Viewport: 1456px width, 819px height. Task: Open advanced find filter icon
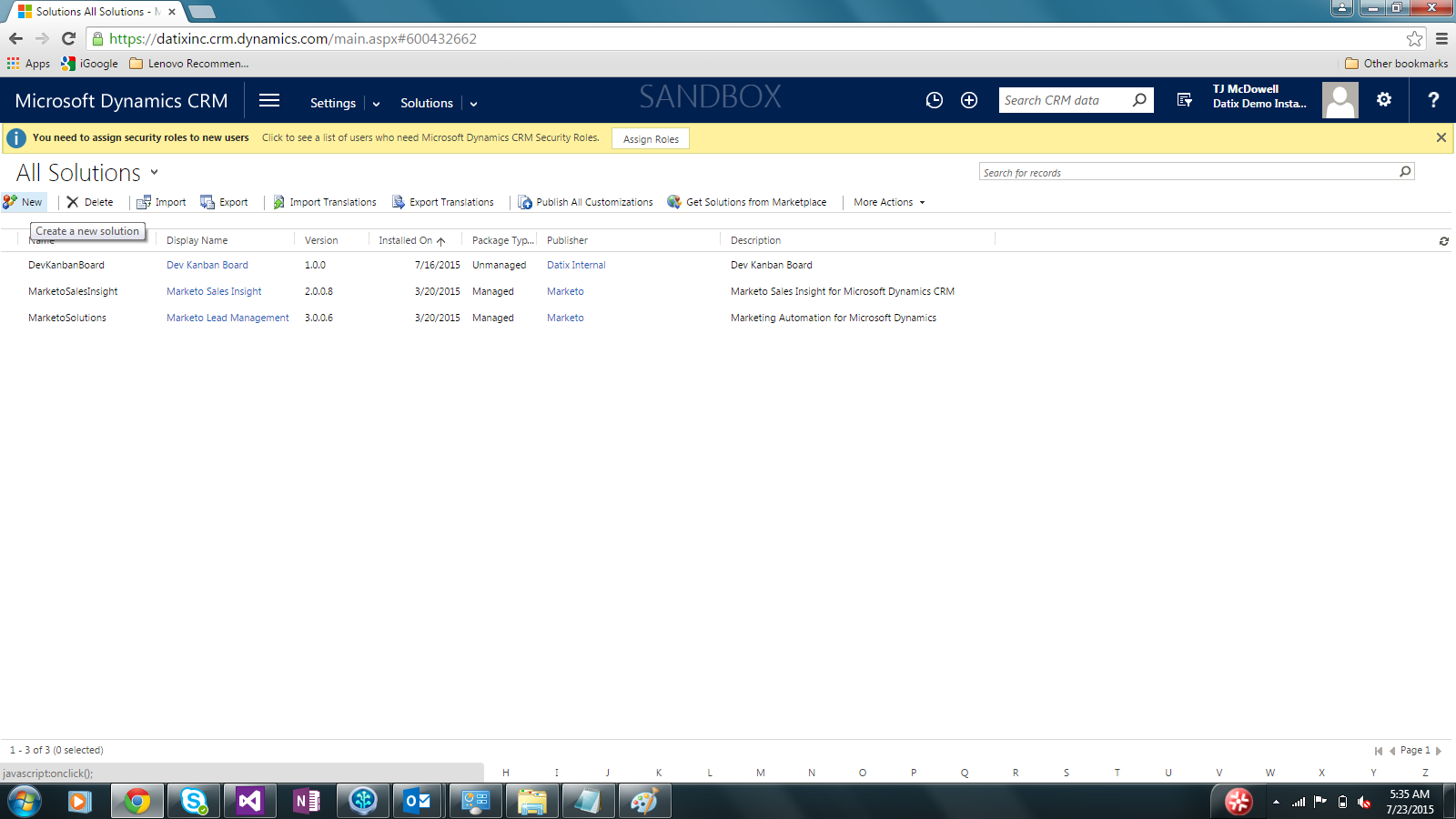pos(1184,100)
